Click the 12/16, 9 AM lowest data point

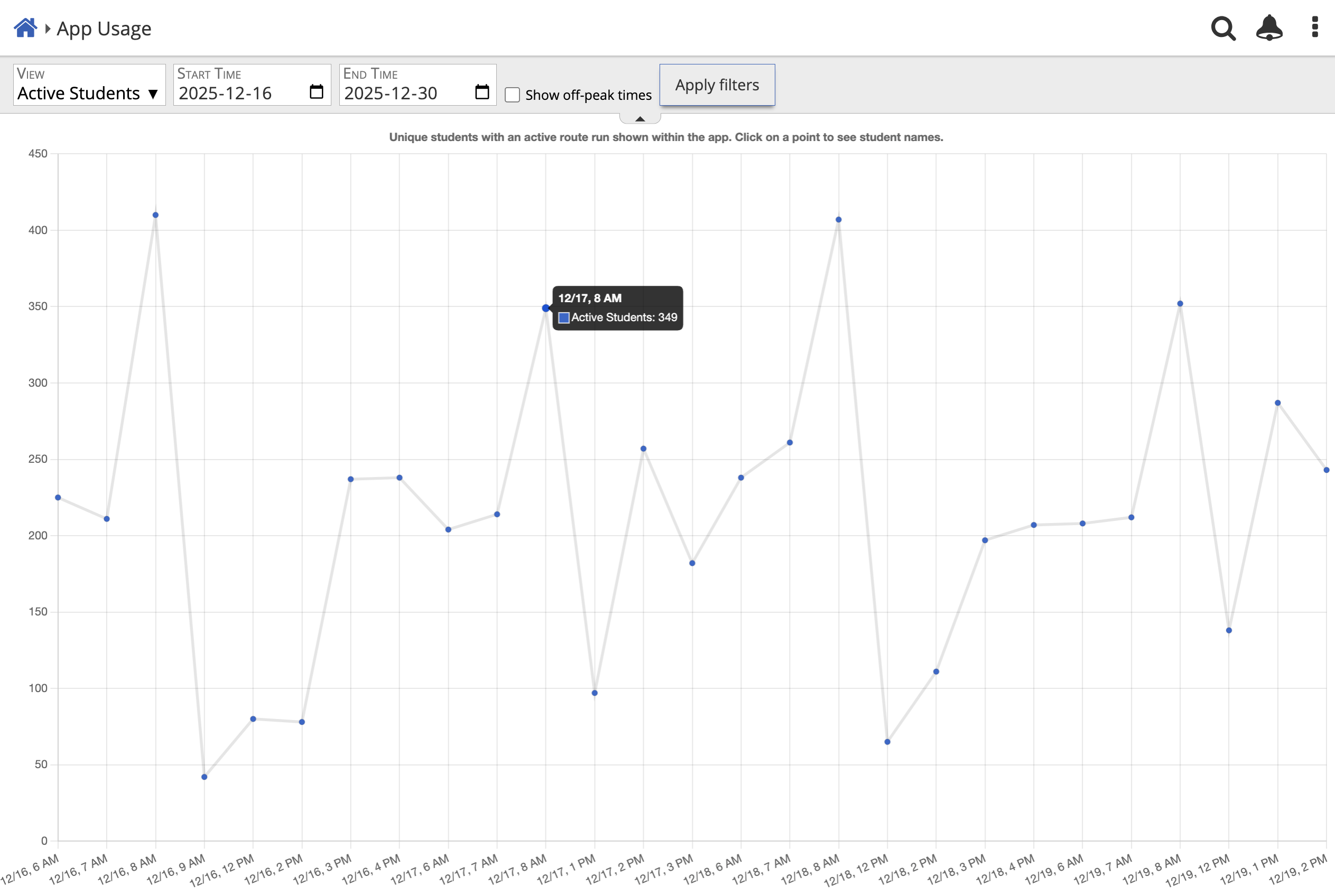205,777
